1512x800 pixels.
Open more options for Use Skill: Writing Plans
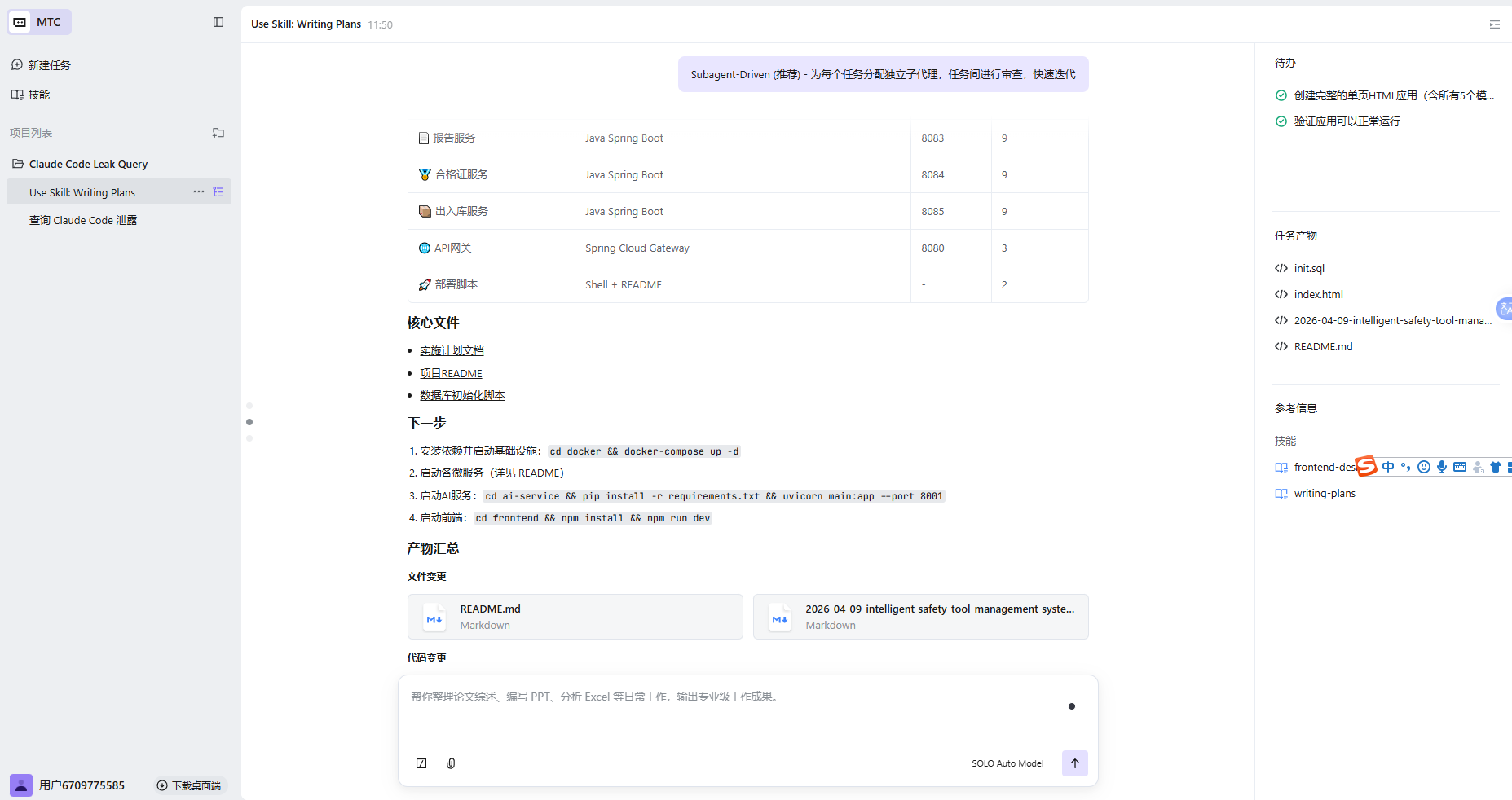click(198, 192)
